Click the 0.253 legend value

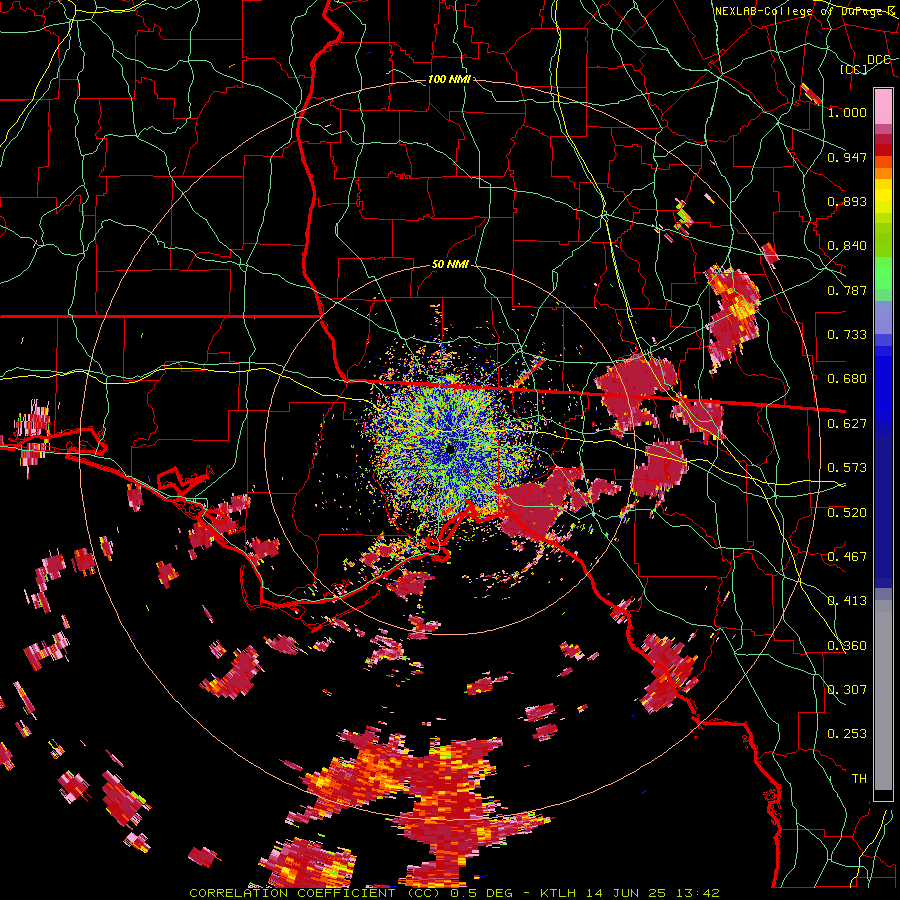(x=847, y=734)
